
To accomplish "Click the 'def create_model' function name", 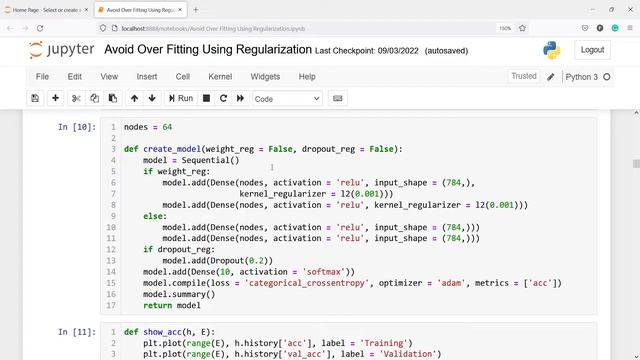I will pos(172,149).
